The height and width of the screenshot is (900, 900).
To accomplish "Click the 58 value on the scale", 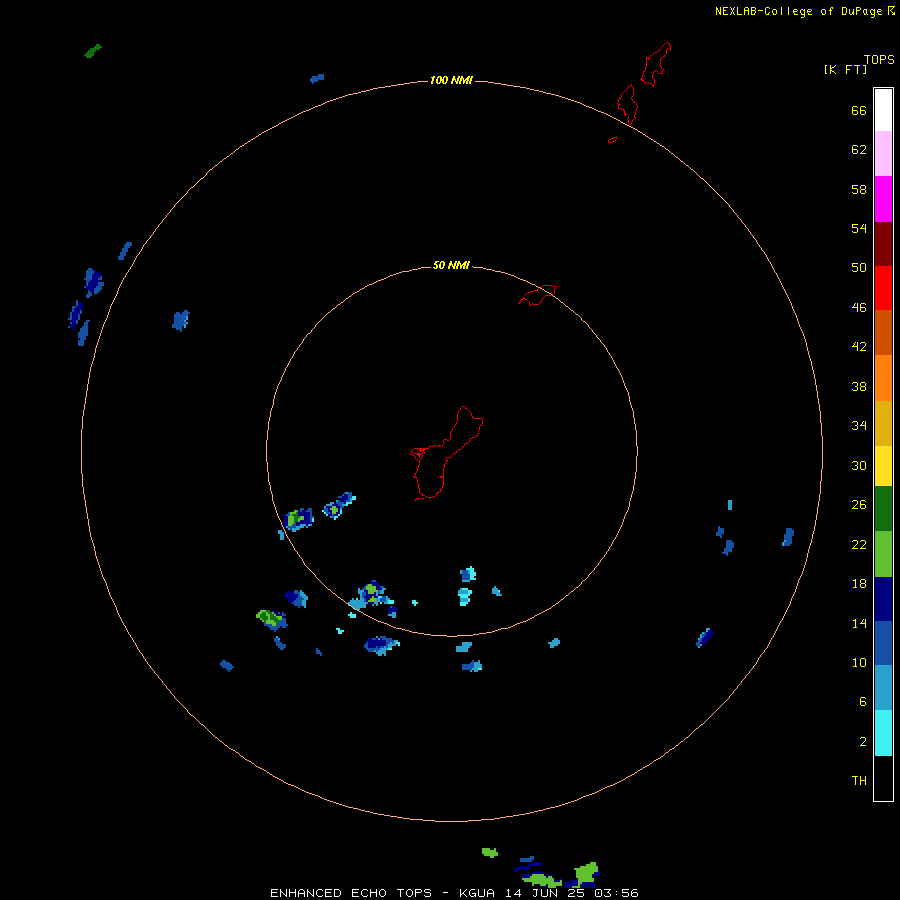I will pyautogui.click(x=859, y=189).
